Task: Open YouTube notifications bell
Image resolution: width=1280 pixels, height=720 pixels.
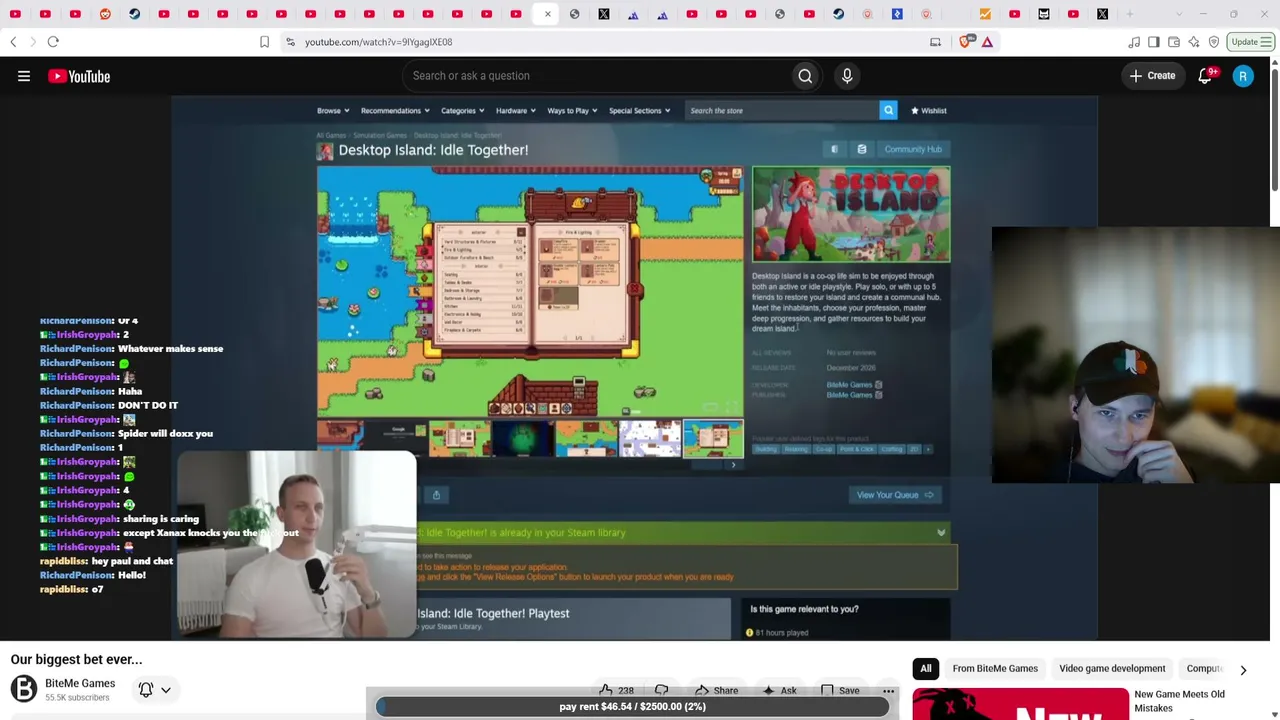Action: pos(1205,76)
